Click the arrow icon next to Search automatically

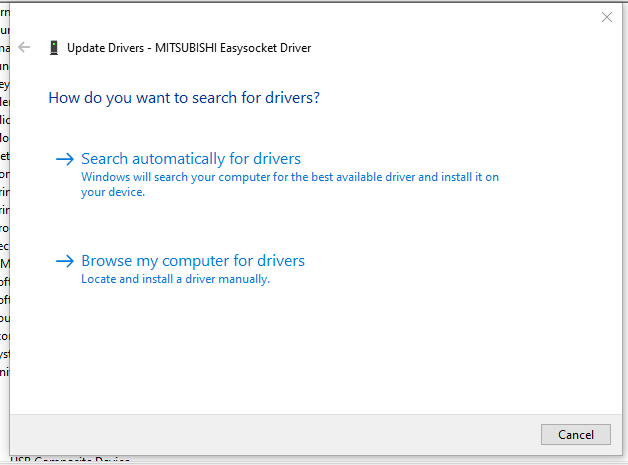coord(65,159)
